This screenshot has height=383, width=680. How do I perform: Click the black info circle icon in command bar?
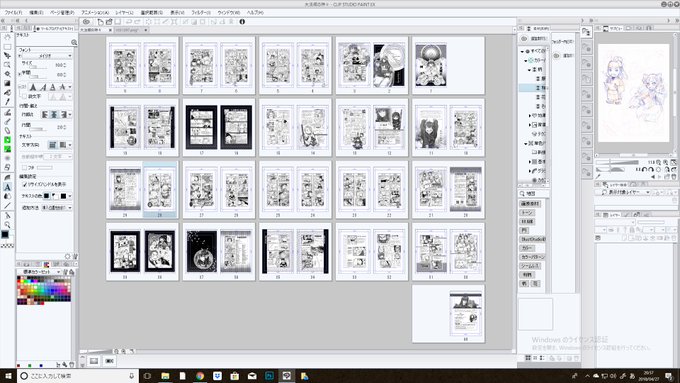click(242, 22)
